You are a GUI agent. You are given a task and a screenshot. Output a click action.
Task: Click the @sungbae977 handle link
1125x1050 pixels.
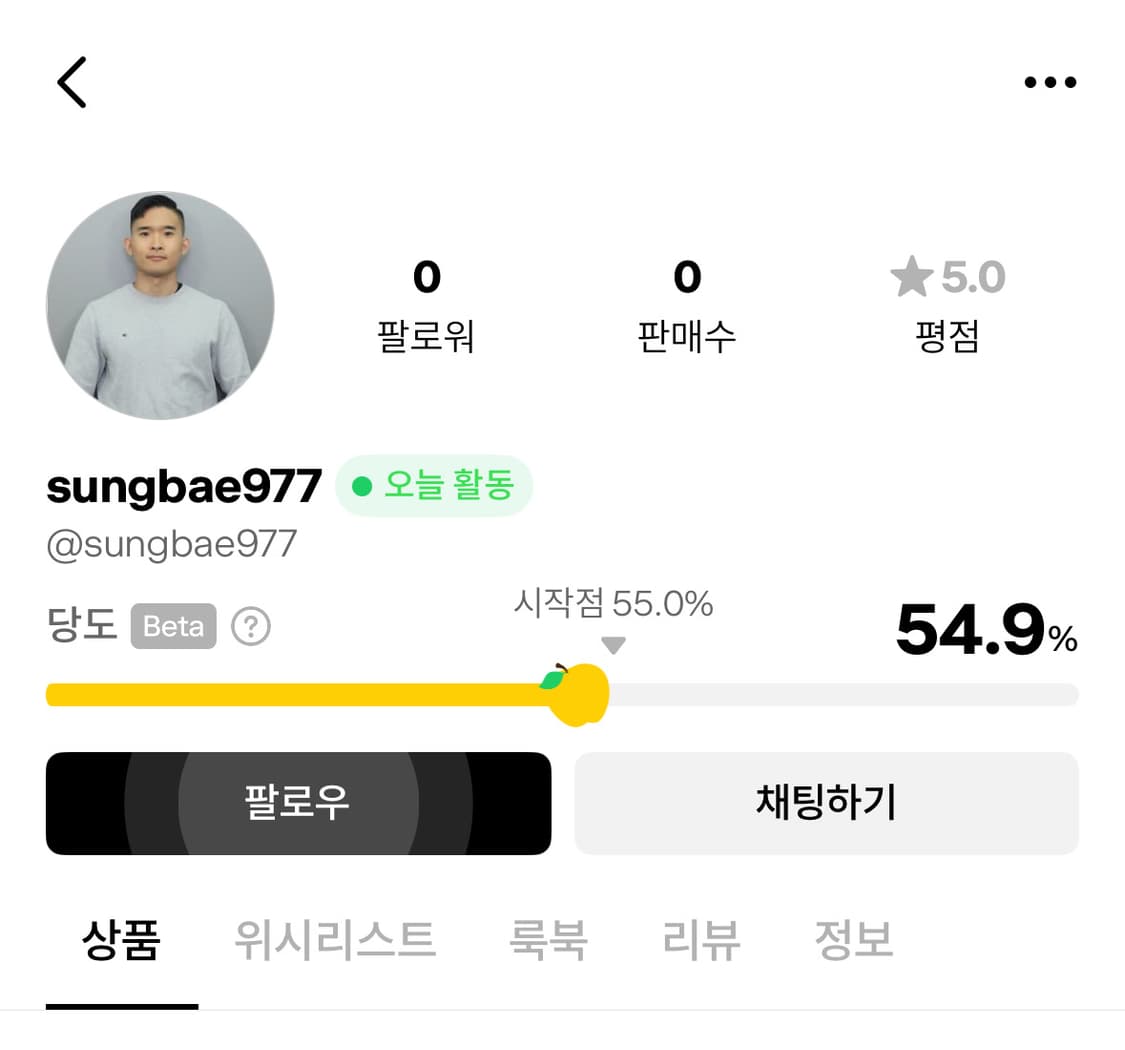(x=171, y=543)
